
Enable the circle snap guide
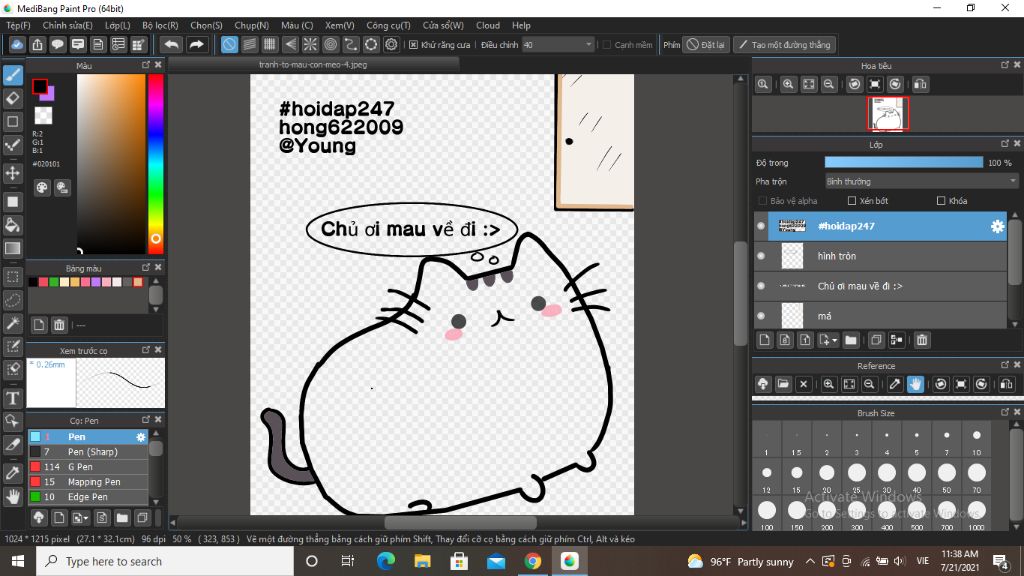[x=330, y=44]
